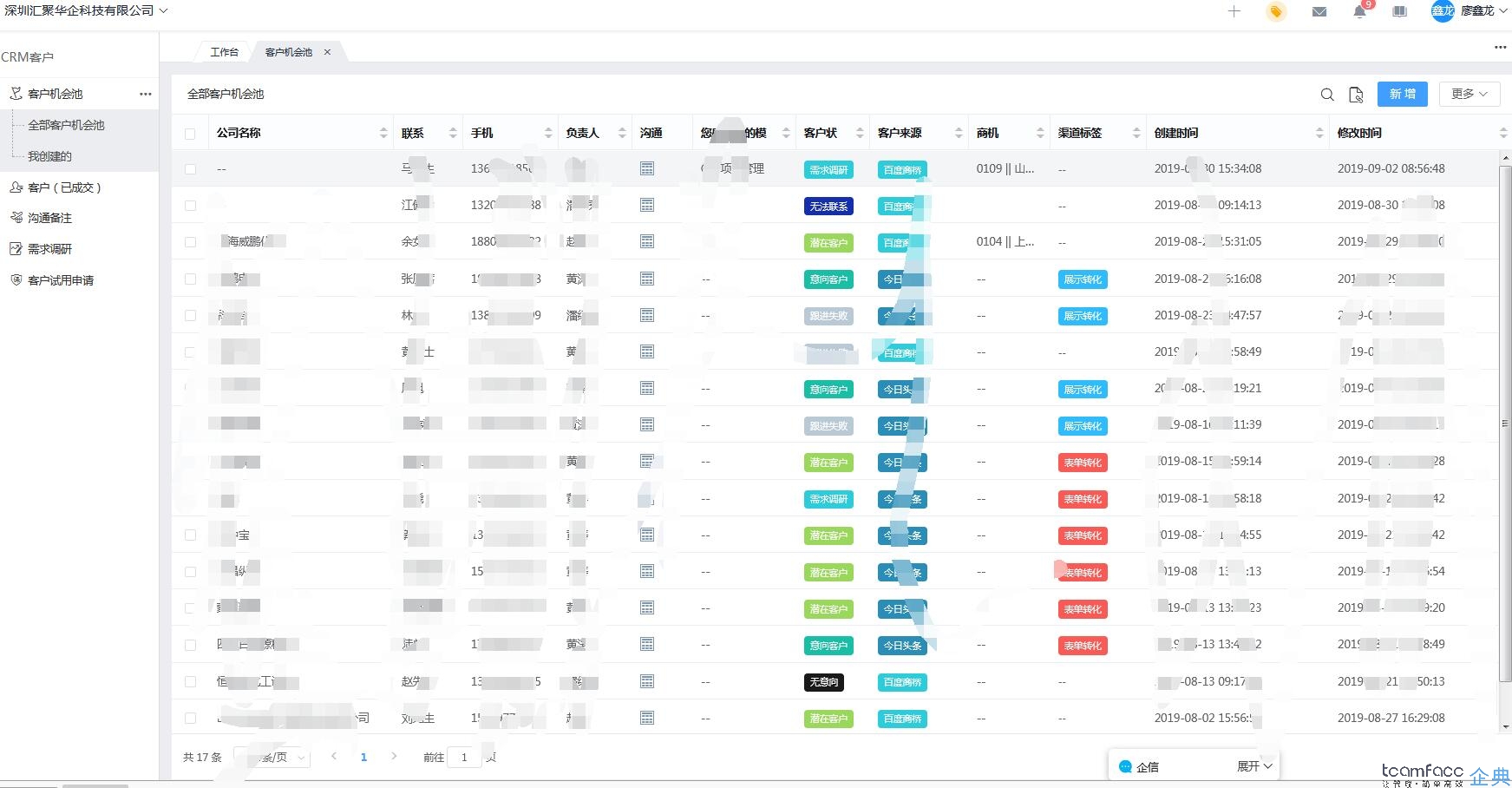Open 客户(已成交) sidebar menu

coord(64,187)
